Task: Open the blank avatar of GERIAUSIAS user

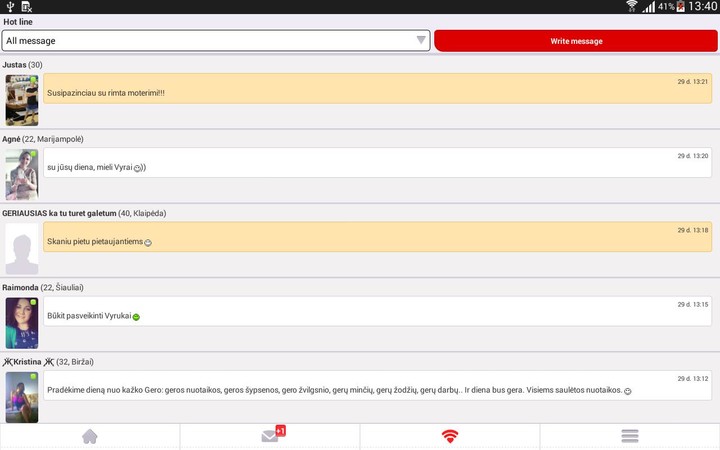Action: click(22, 249)
